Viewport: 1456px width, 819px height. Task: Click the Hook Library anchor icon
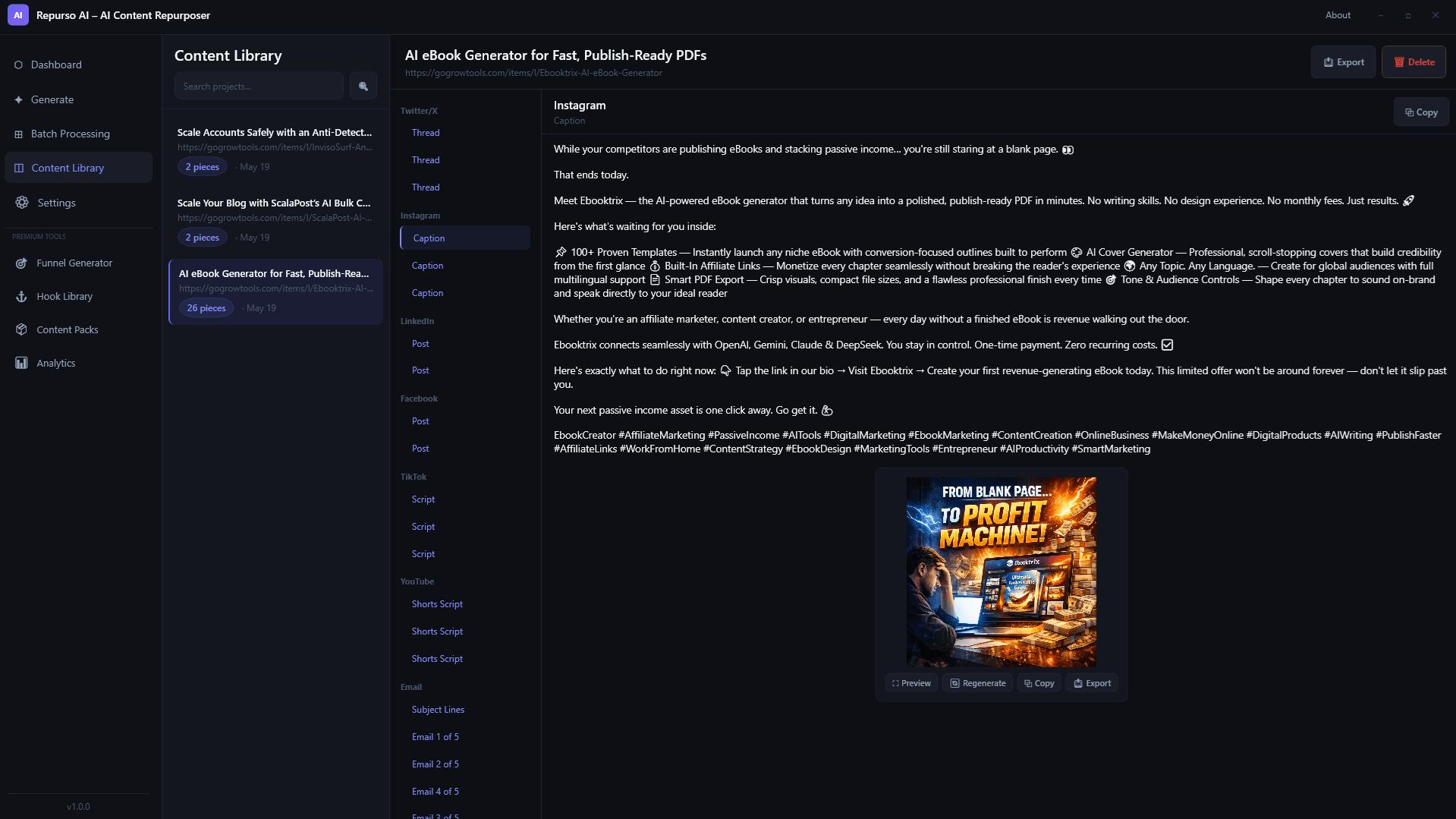tap(21, 297)
